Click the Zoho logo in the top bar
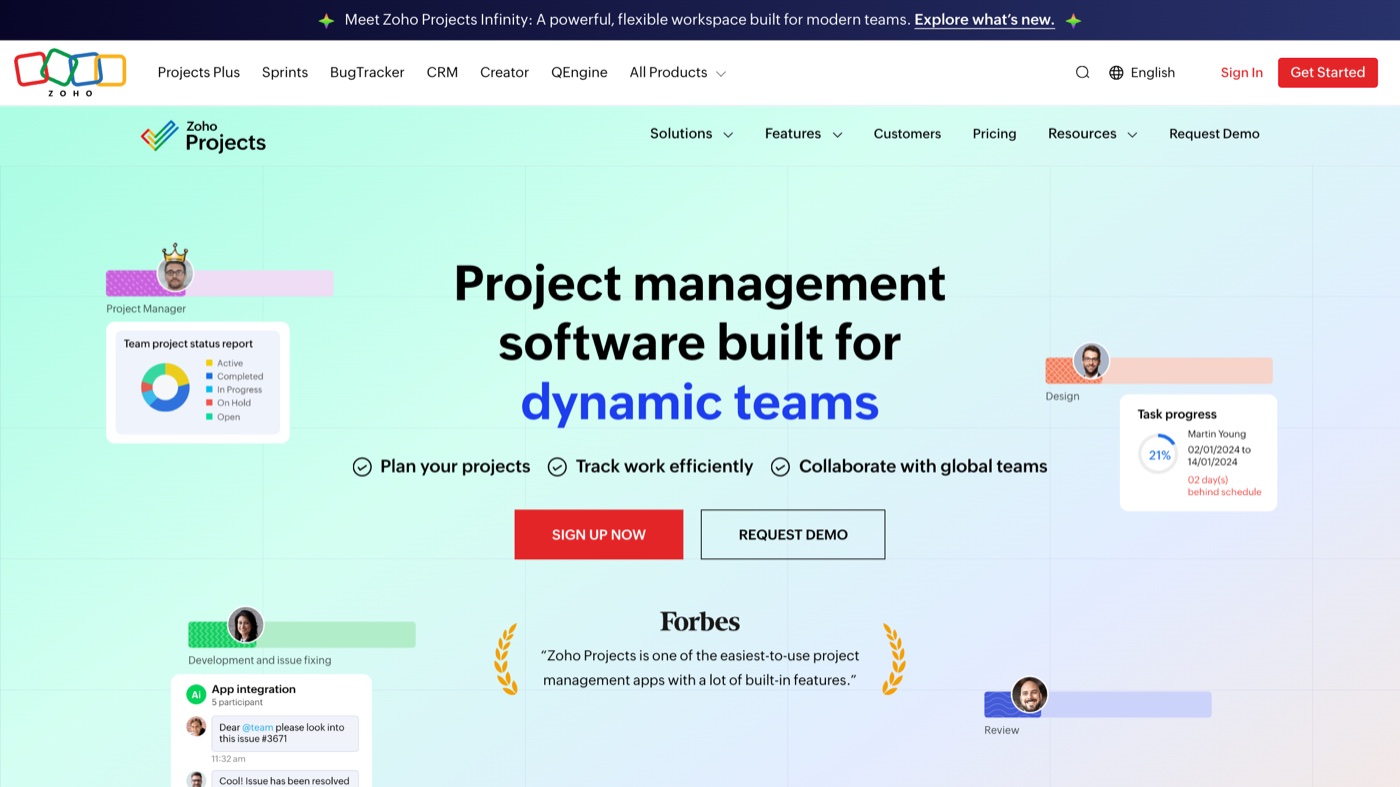The image size is (1400, 787). (70, 73)
